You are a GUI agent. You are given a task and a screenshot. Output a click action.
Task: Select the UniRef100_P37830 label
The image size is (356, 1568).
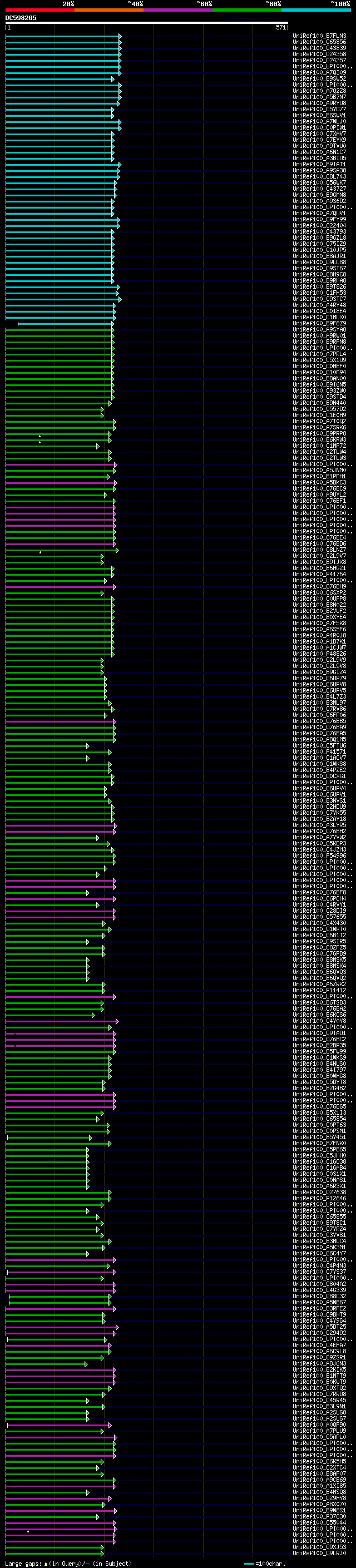tap(319, 1516)
